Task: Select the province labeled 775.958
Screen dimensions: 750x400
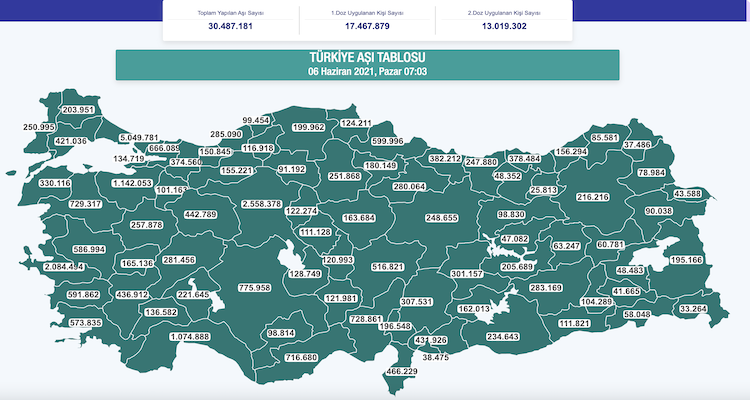Action: pyautogui.click(x=254, y=288)
